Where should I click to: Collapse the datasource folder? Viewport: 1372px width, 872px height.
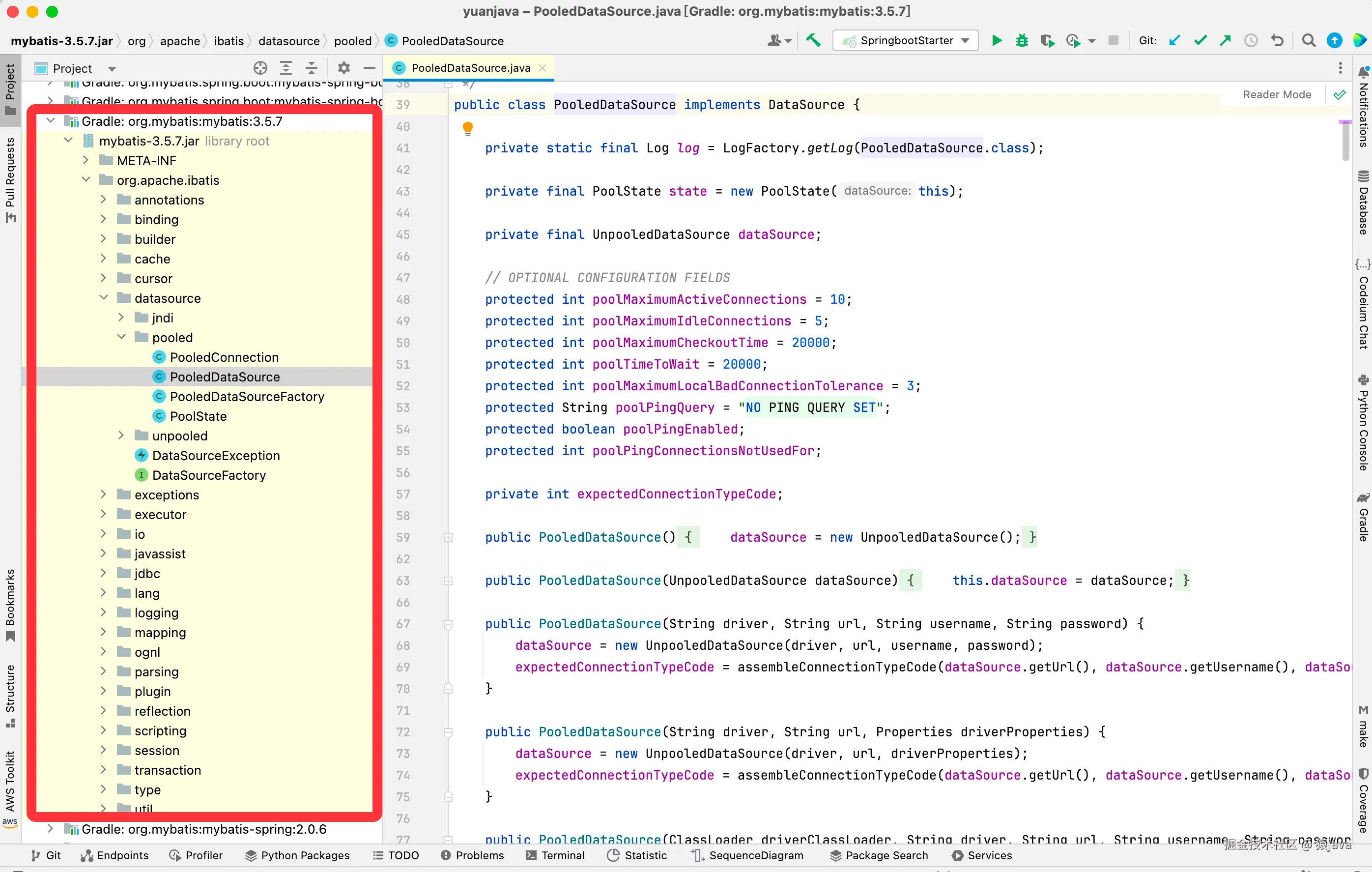104,298
